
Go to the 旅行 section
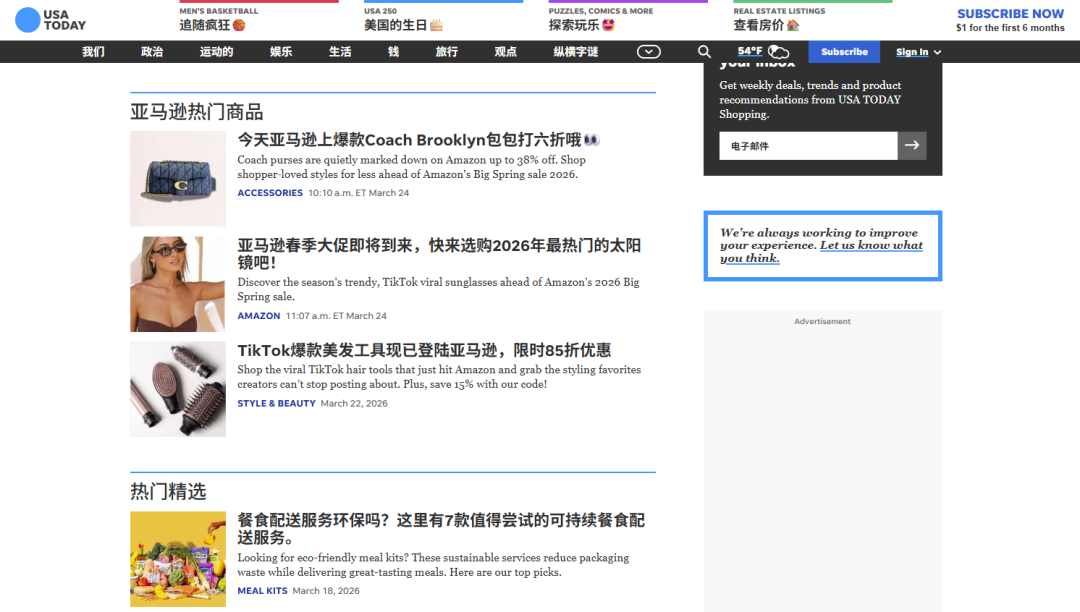pyautogui.click(x=446, y=52)
